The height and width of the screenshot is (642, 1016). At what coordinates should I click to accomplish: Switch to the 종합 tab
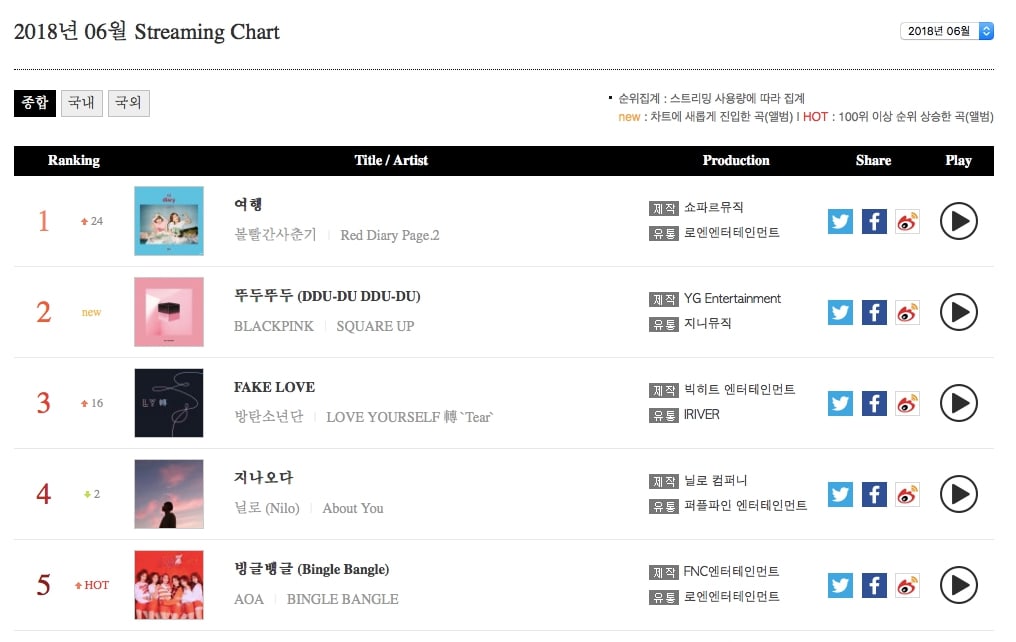point(35,103)
